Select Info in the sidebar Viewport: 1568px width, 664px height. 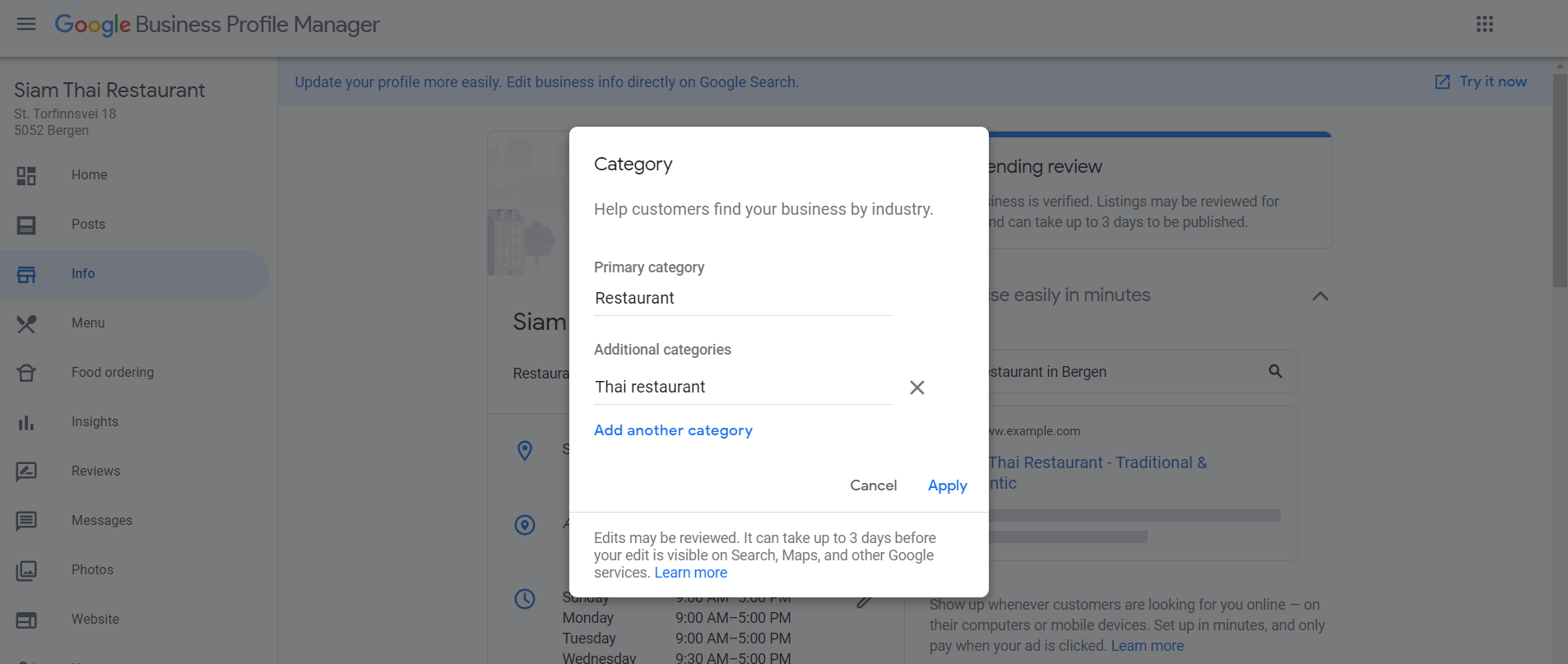(x=133, y=274)
